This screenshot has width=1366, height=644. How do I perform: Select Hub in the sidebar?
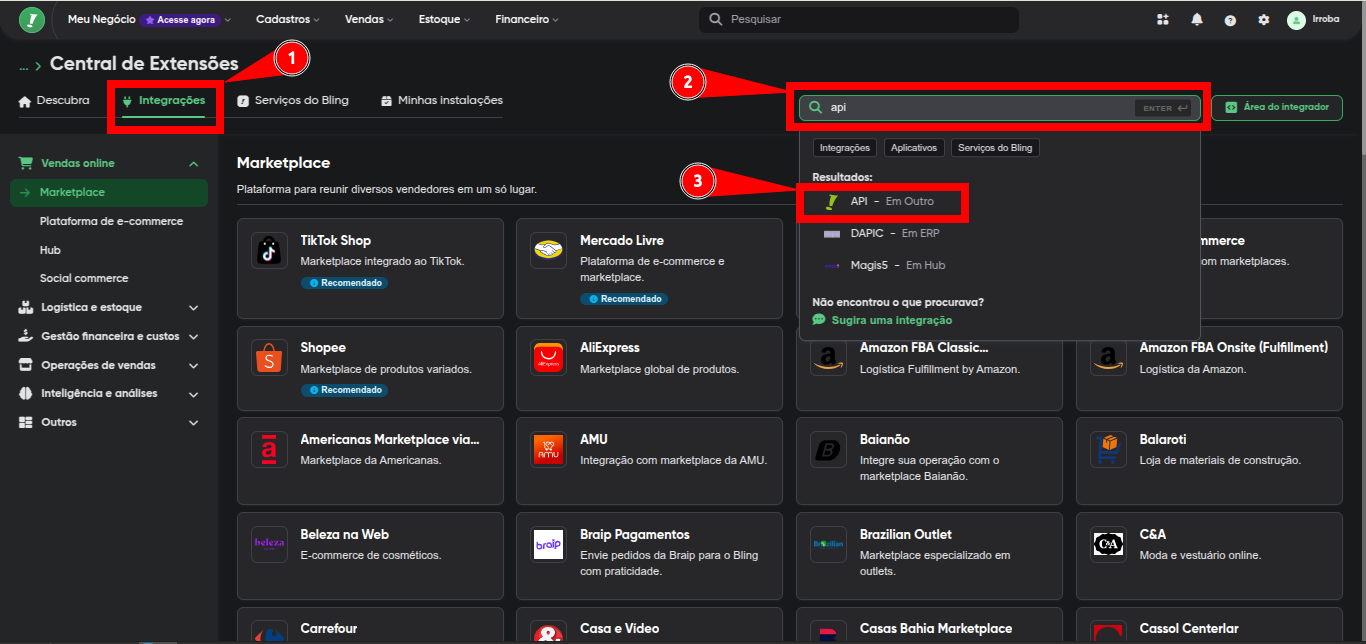(50, 250)
